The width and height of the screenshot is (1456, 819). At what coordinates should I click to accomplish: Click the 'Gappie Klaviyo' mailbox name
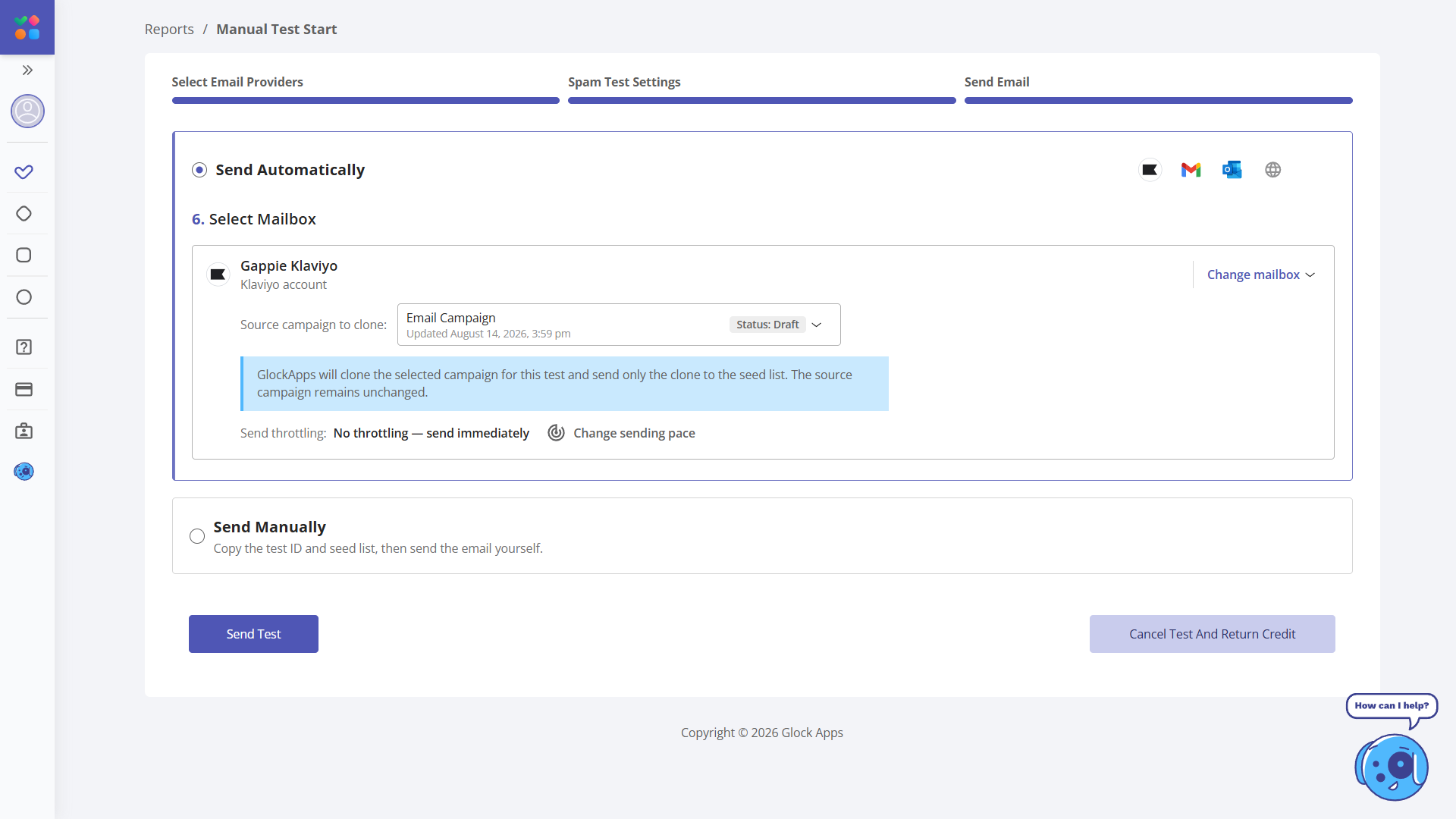[289, 265]
